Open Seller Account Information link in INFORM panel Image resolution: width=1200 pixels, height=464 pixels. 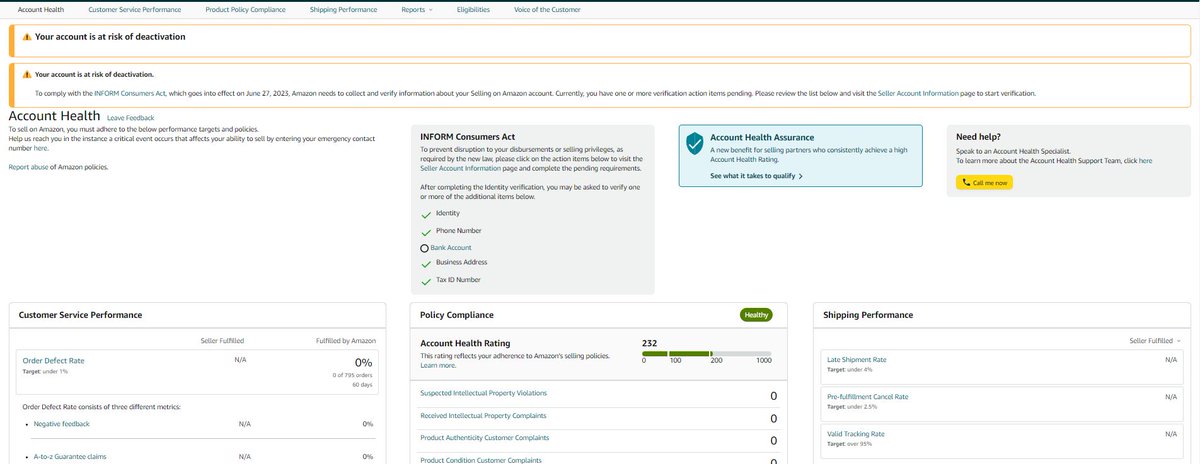tap(459, 167)
